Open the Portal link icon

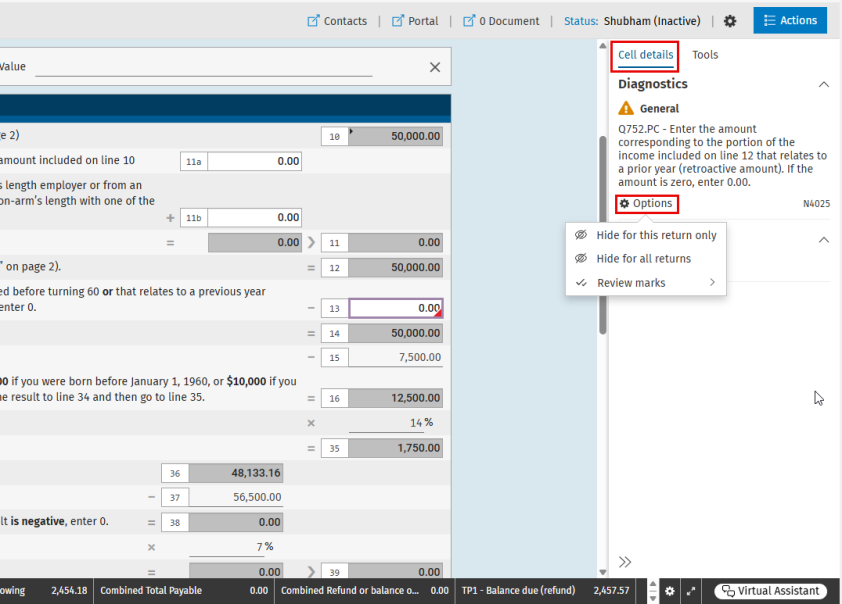[398, 21]
